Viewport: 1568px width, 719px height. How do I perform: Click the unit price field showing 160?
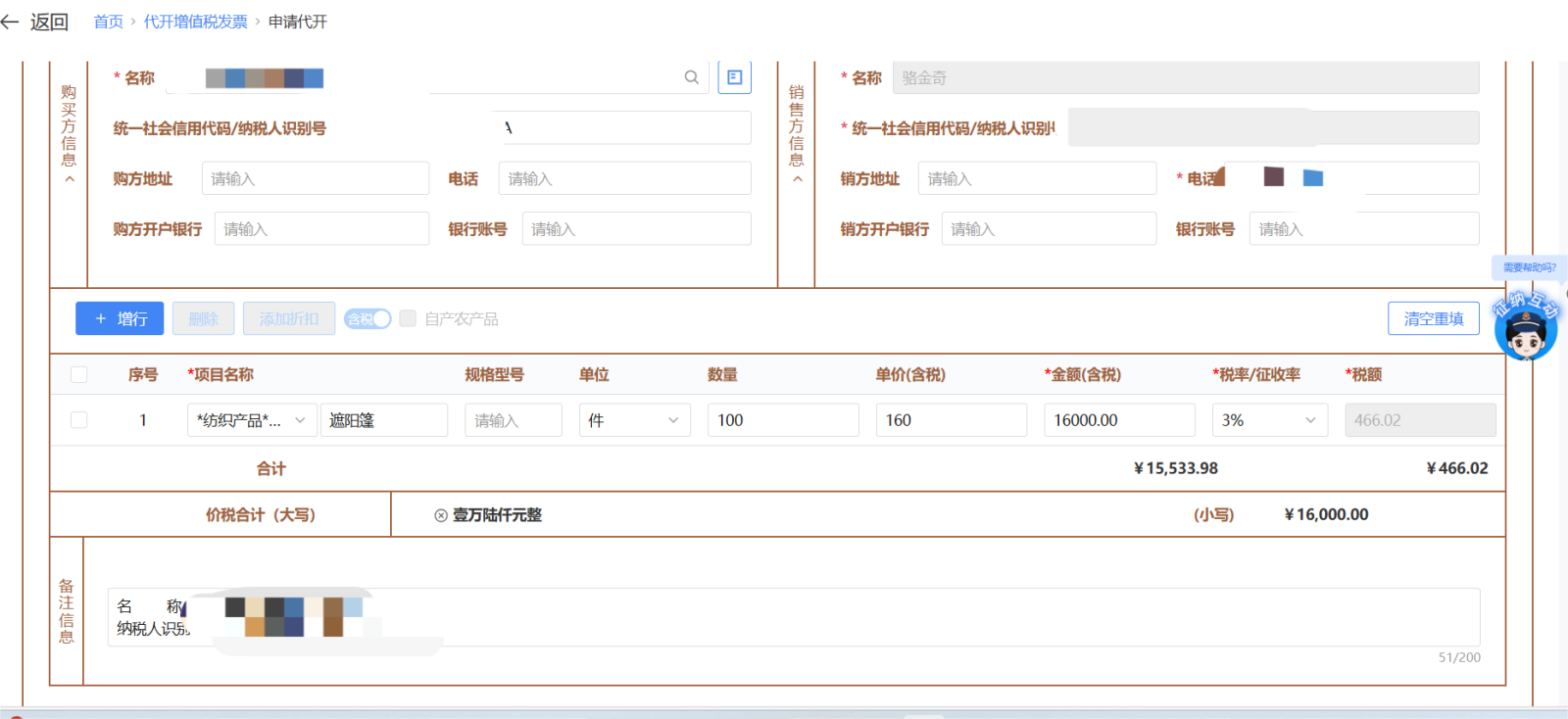[x=952, y=419]
